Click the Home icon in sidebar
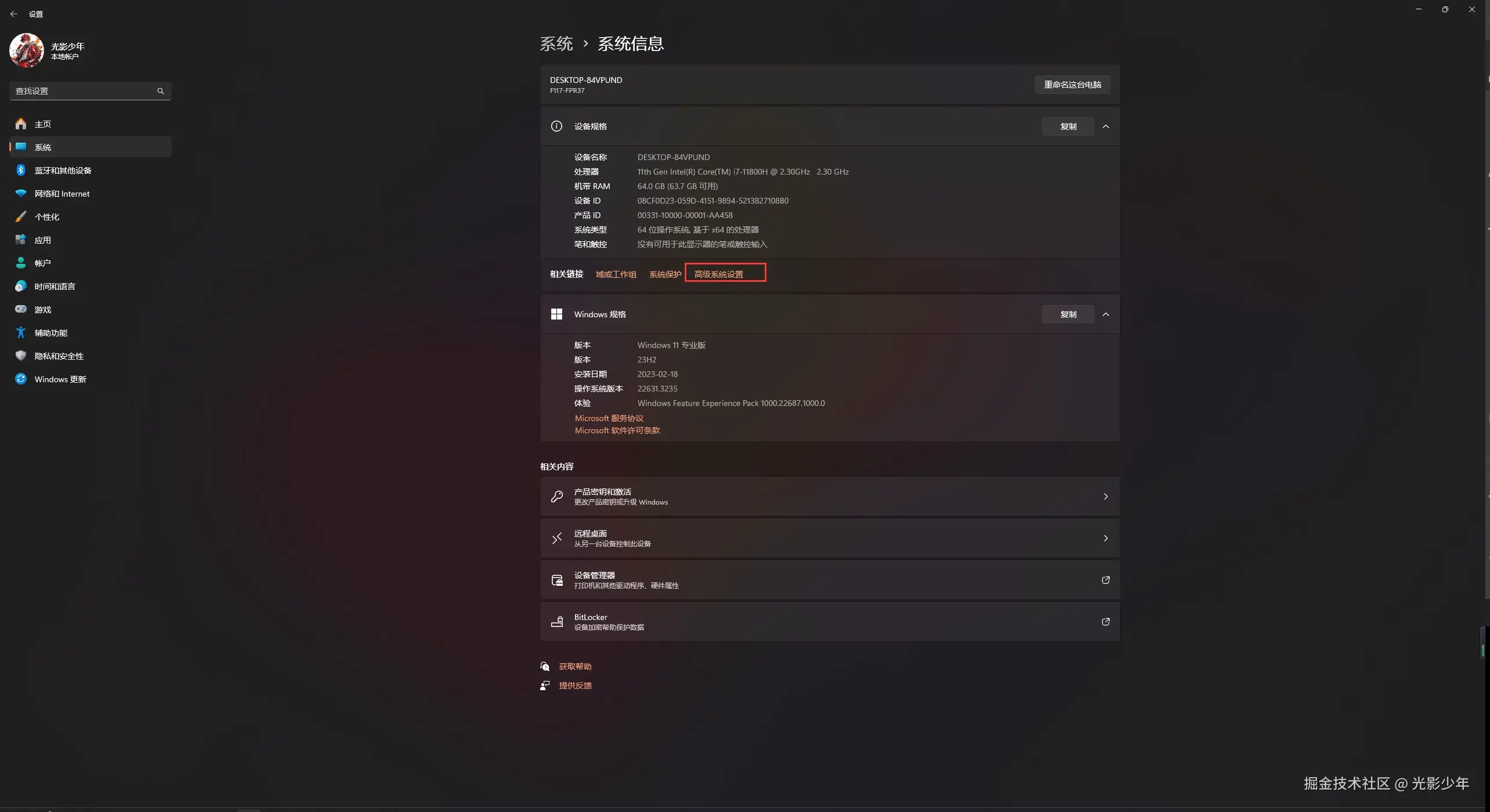This screenshot has height=812, width=1490. point(21,124)
